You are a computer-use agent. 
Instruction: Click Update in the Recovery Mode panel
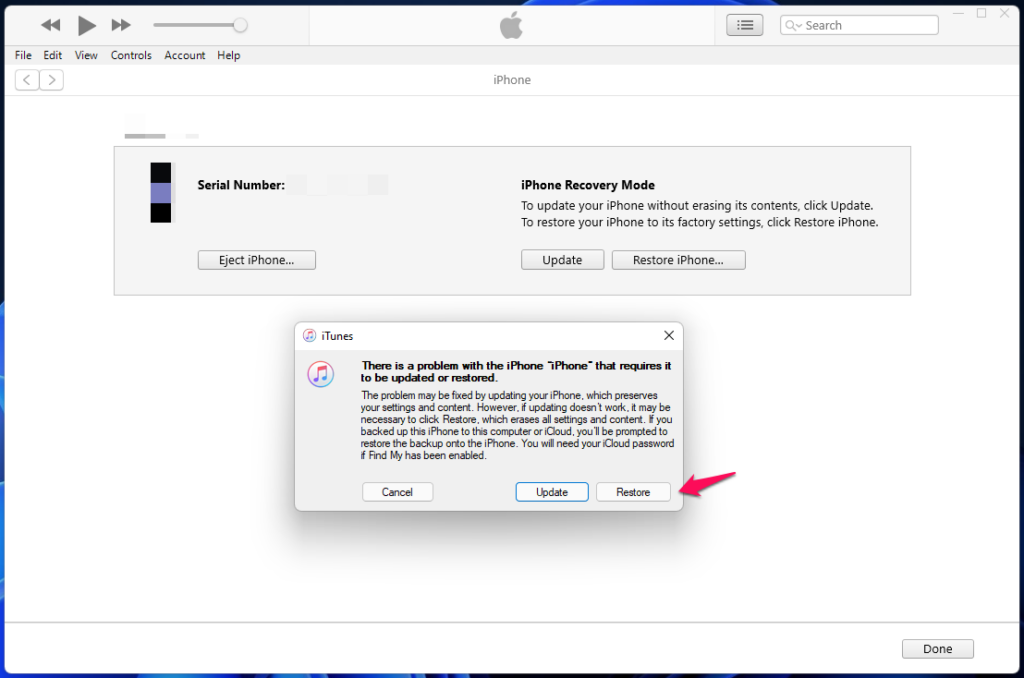coord(562,260)
